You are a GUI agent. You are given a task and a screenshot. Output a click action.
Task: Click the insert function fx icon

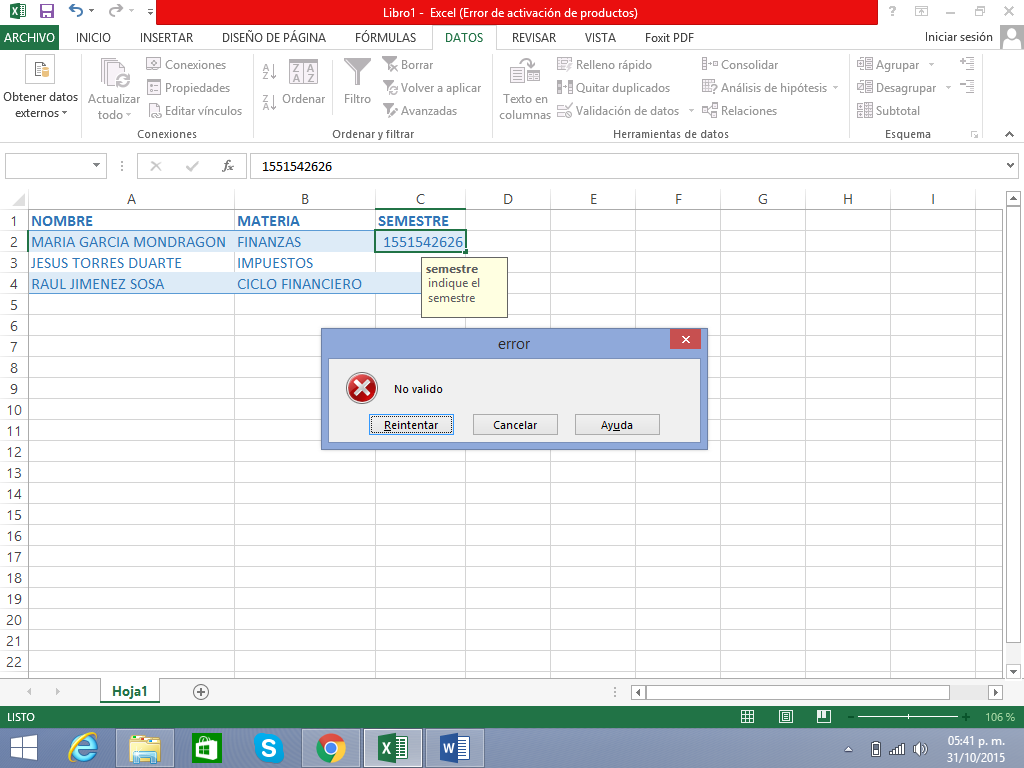pos(228,166)
